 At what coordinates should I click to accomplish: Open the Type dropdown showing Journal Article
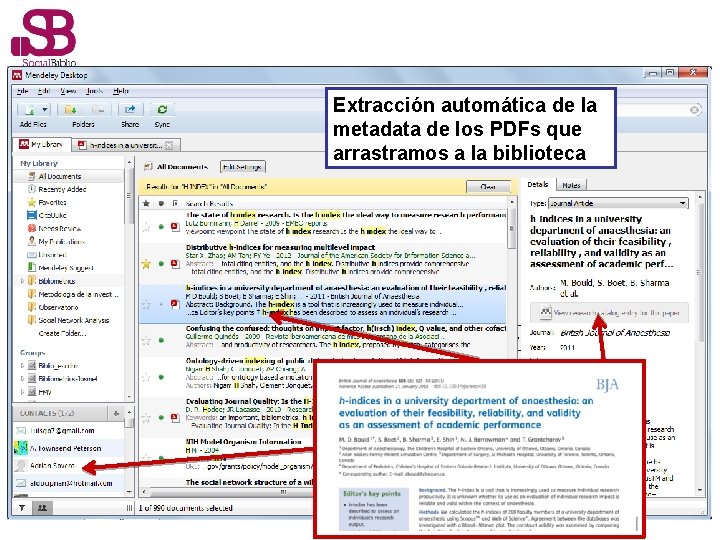(x=619, y=203)
